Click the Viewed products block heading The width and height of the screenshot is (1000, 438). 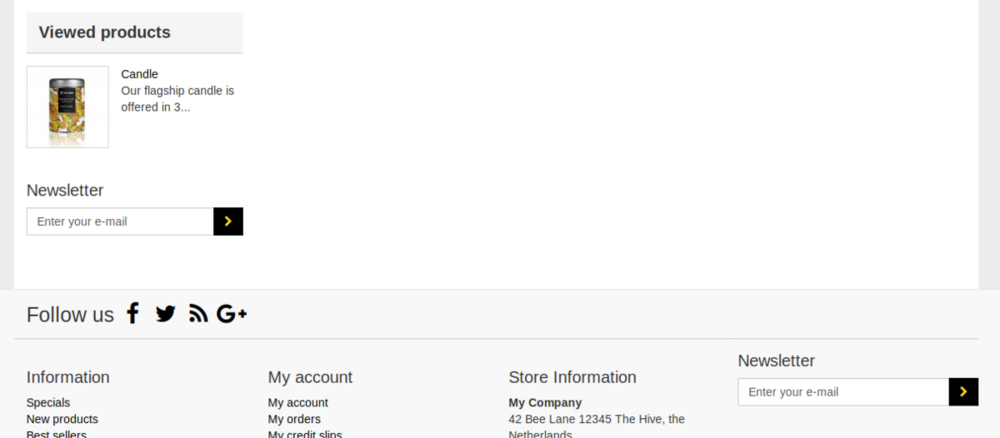tap(105, 32)
